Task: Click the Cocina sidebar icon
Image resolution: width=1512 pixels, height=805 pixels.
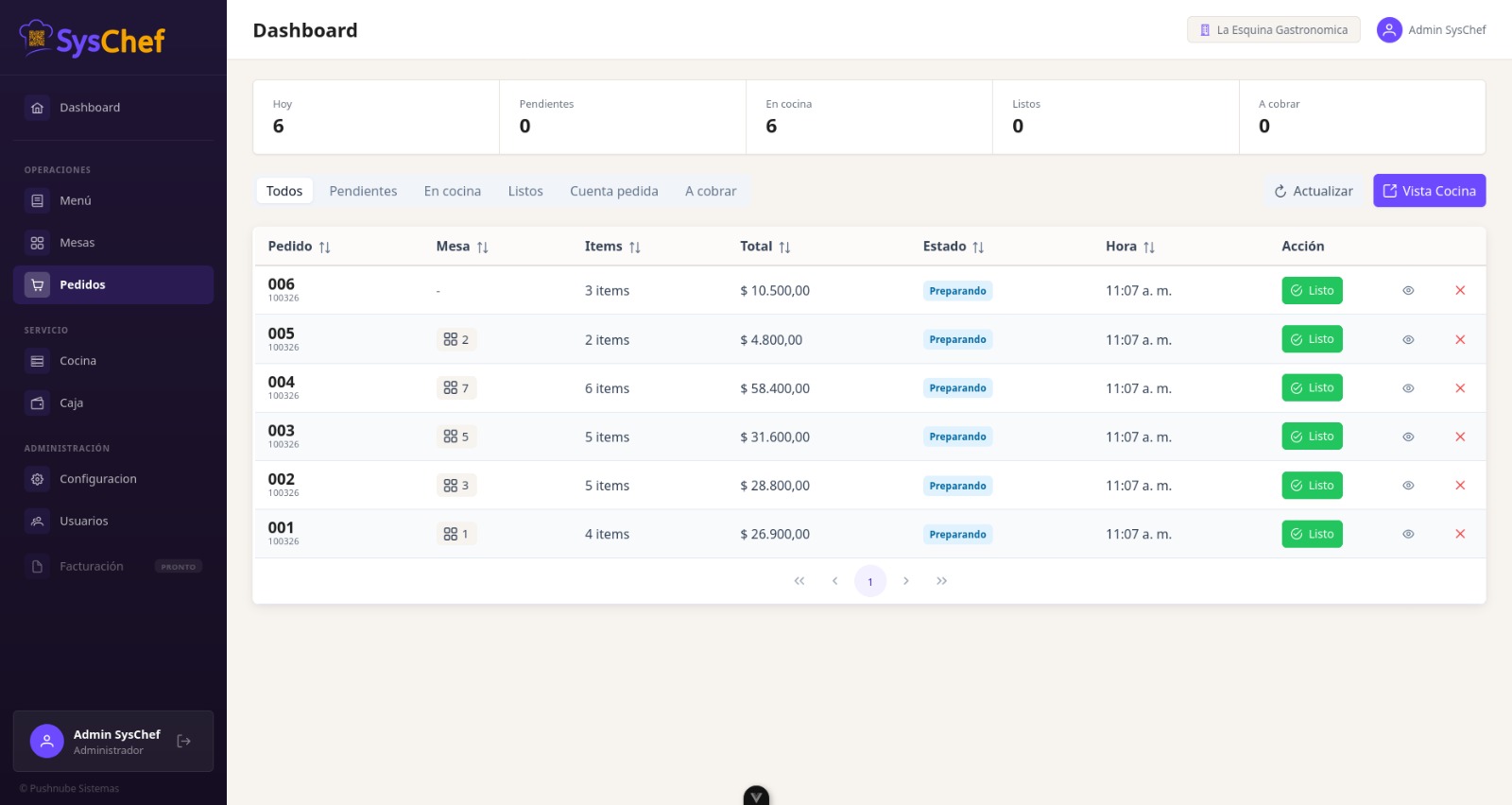Action: tap(37, 361)
